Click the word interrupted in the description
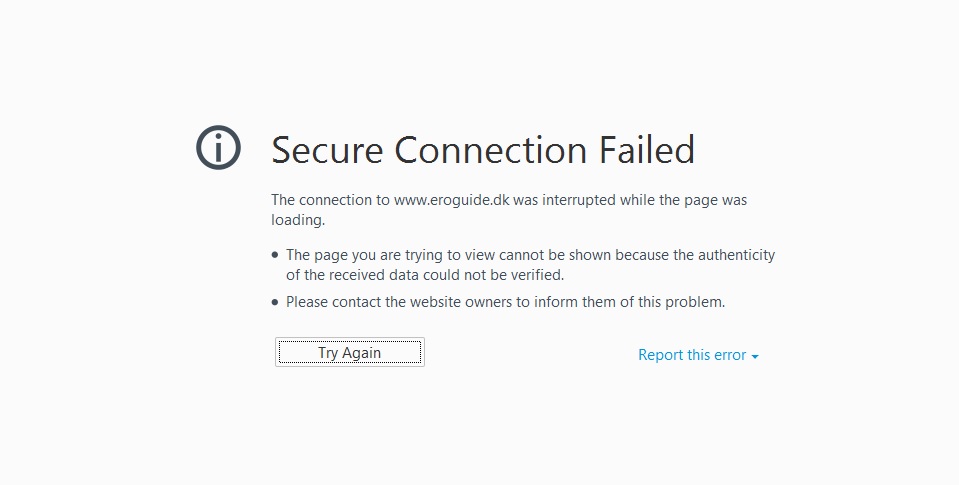 pos(579,200)
